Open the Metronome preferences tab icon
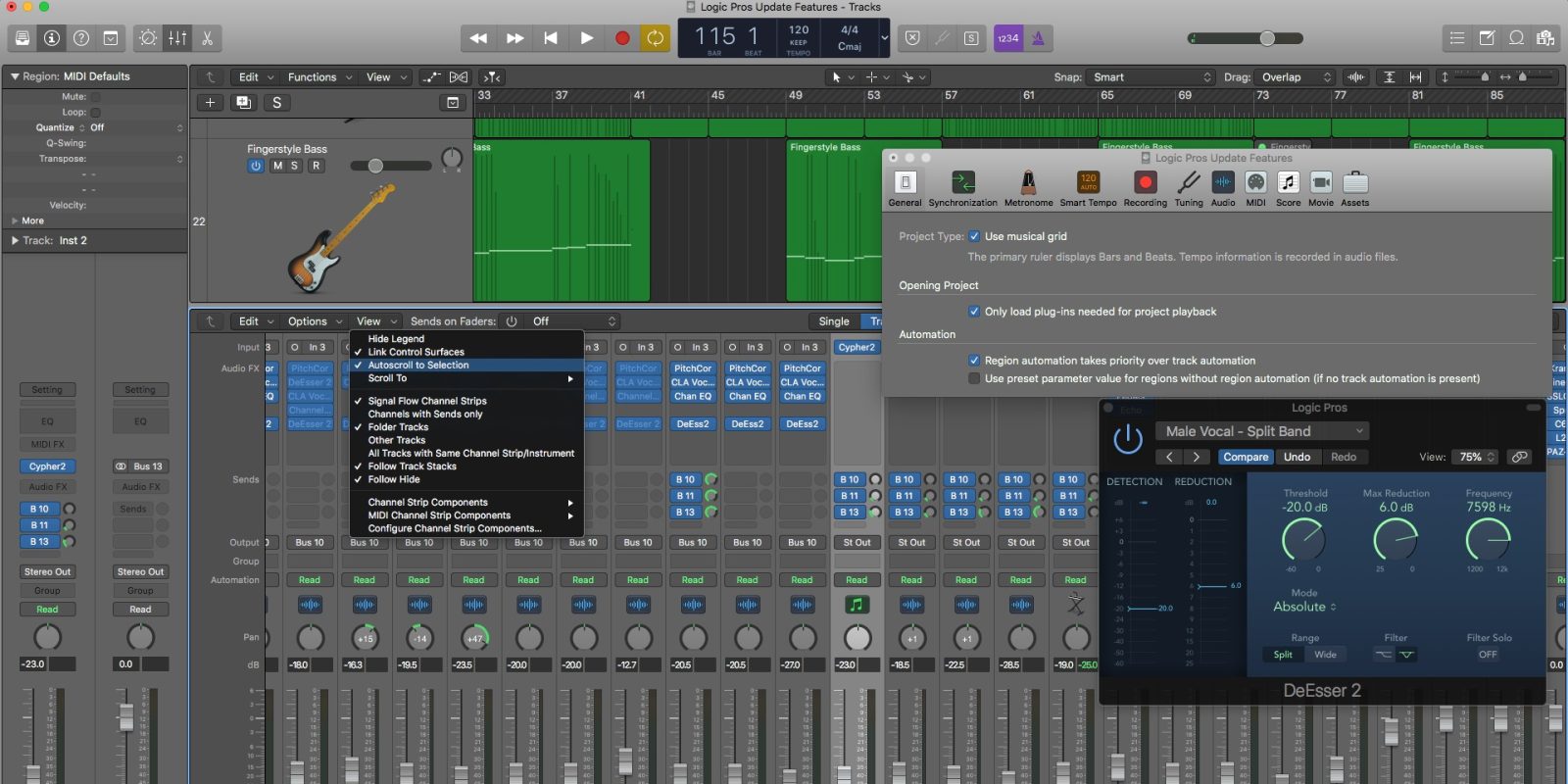1568x784 pixels. [1028, 183]
